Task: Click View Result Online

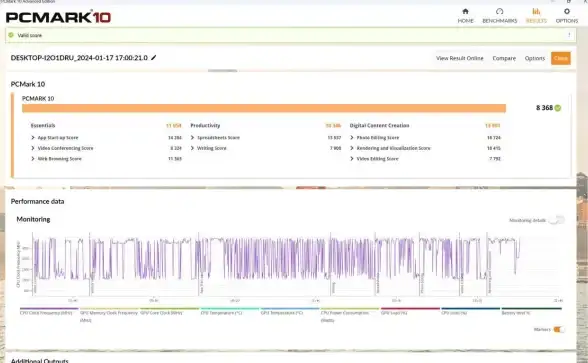Action: pos(460,58)
